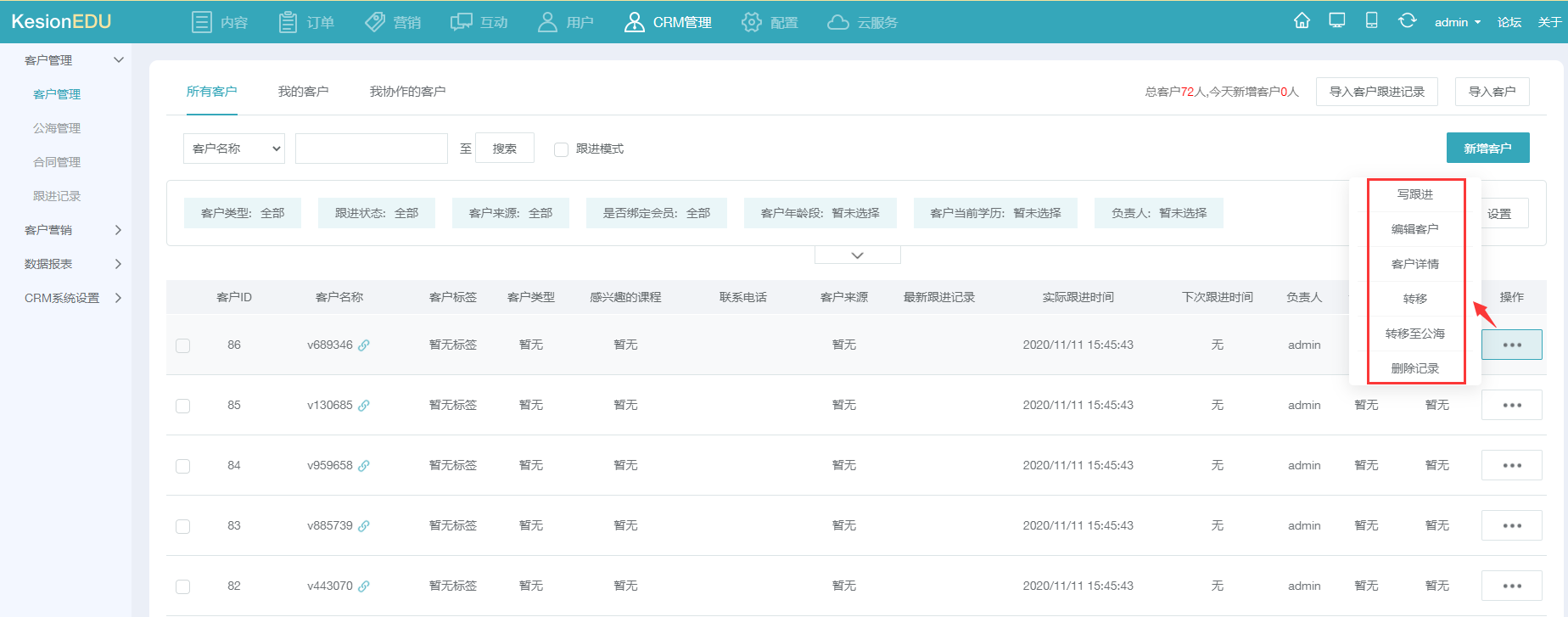Switch to the 我协作的客户 tab
This screenshot has height=617, width=1568.
coord(407,92)
